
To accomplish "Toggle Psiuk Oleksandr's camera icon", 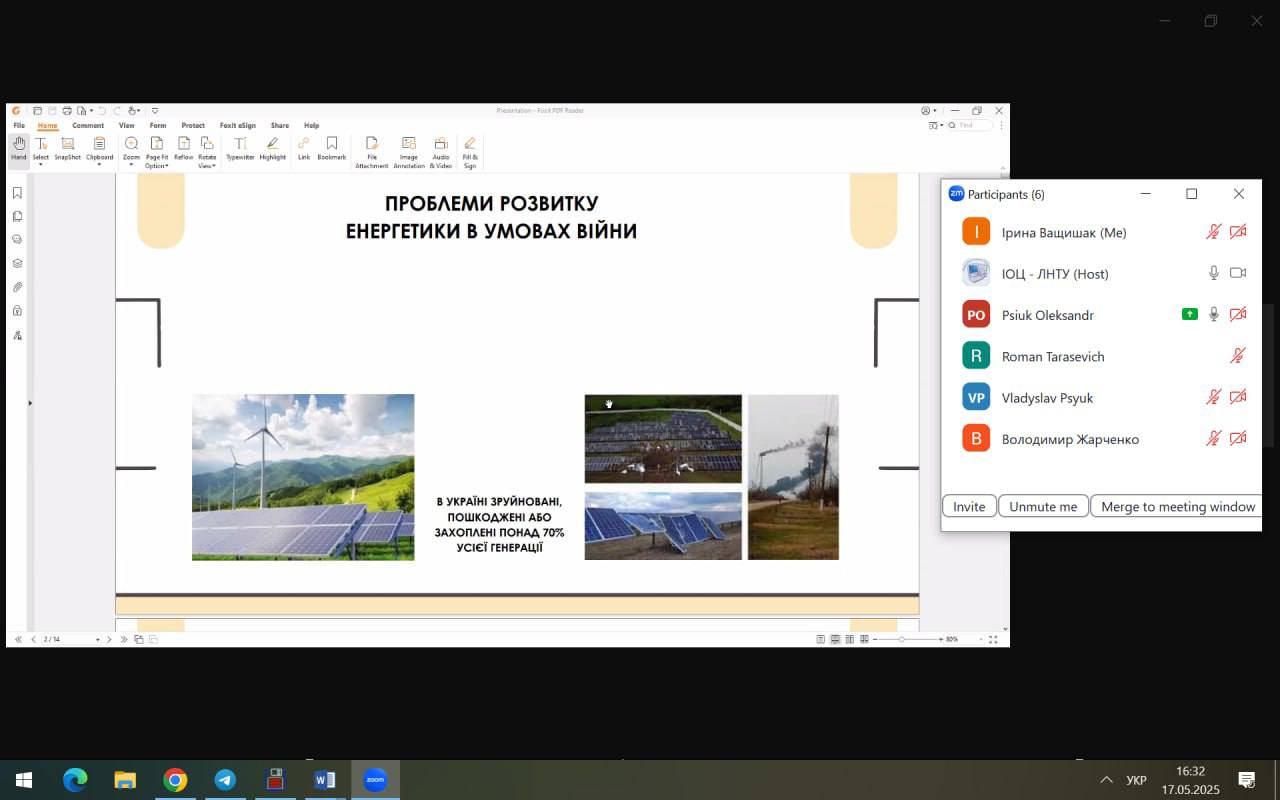I will pyautogui.click(x=1238, y=314).
